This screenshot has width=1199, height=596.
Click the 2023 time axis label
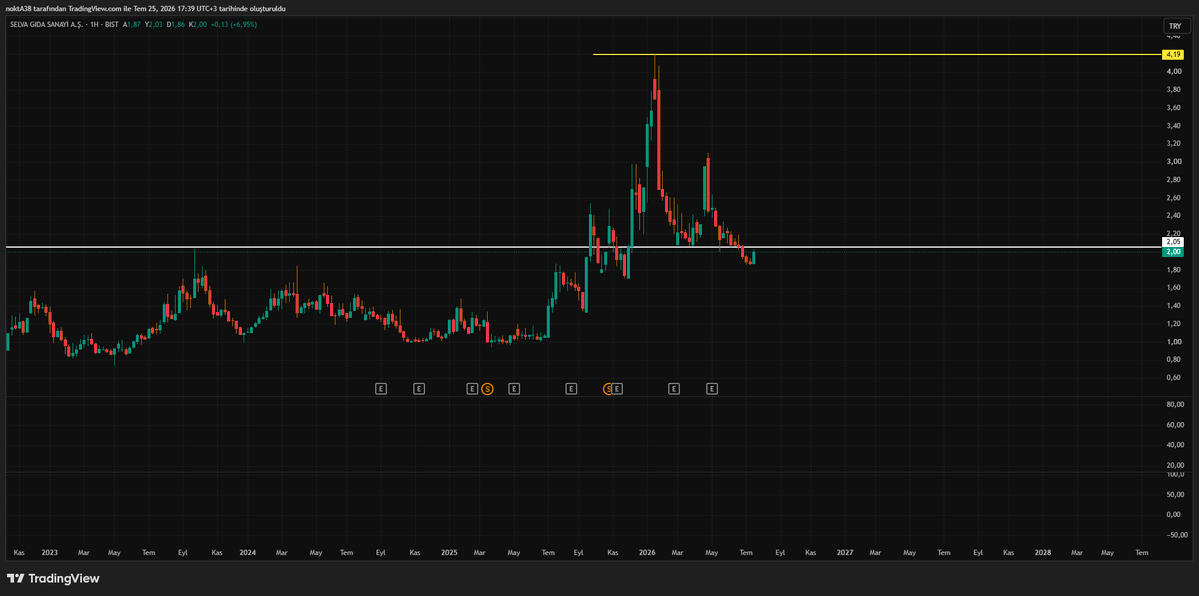50,552
